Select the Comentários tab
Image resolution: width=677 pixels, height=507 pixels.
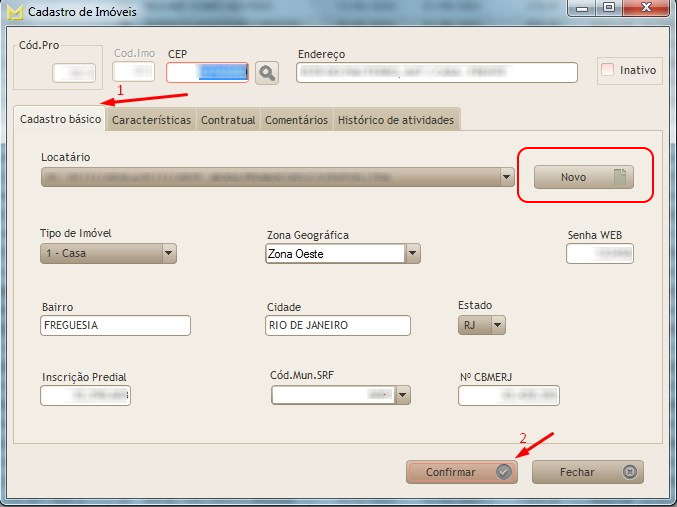coord(296,120)
